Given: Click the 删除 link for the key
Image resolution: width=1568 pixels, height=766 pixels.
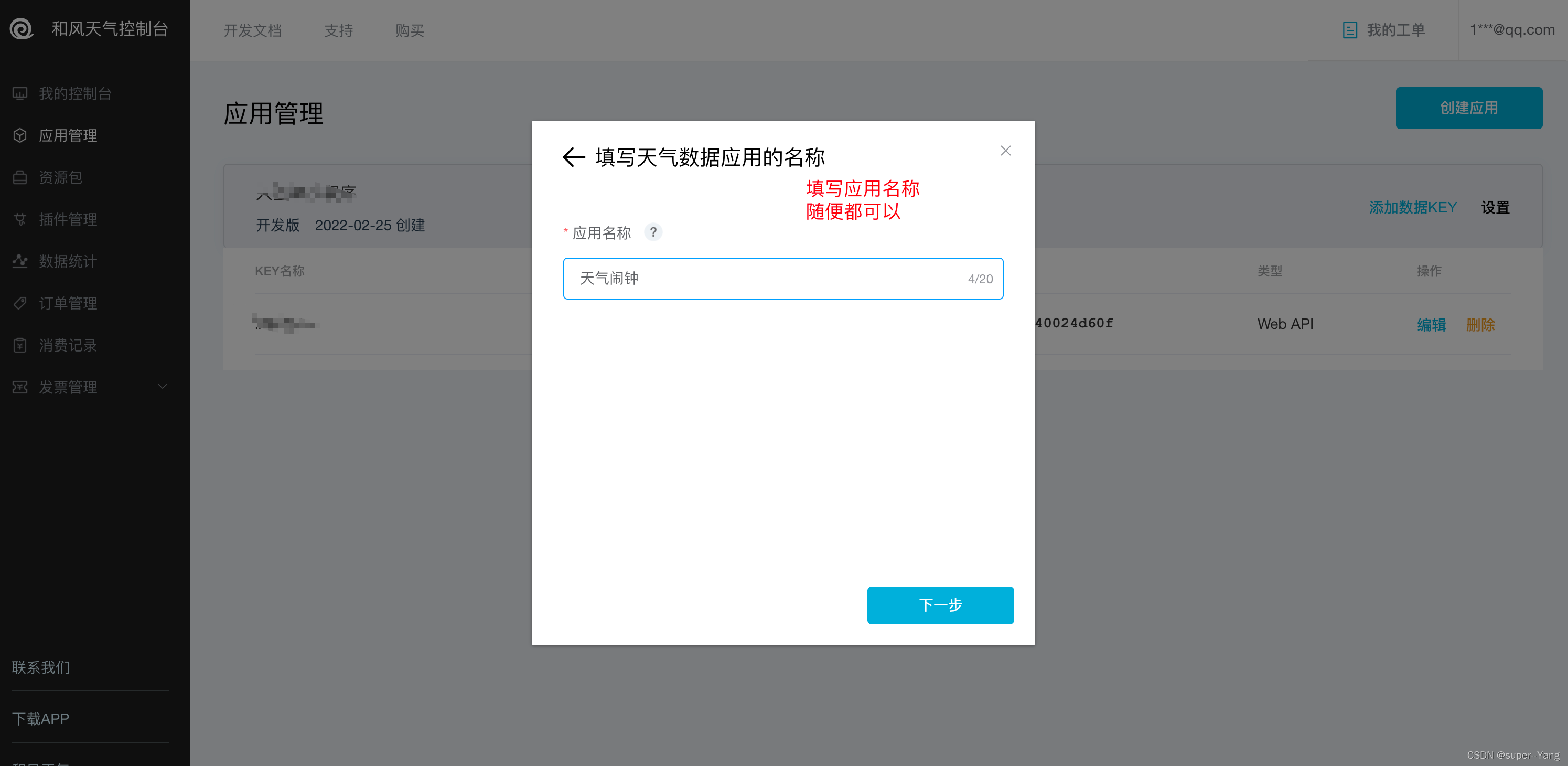Looking at the screenshot, I should tap(1480, 325).
